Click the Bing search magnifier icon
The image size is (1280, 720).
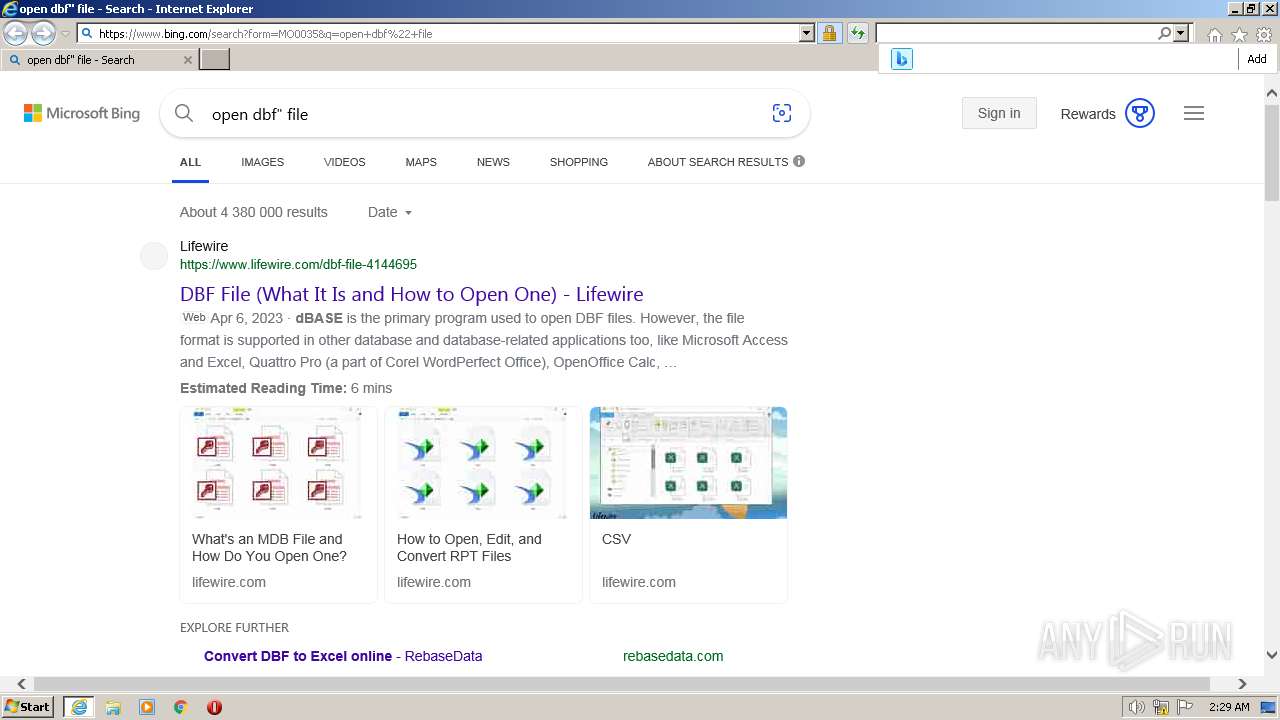point(184,113)
